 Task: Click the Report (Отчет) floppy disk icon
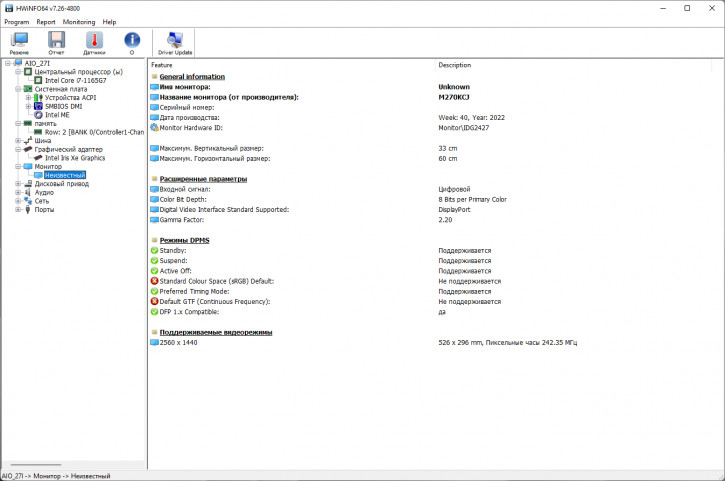coord(56,40)
